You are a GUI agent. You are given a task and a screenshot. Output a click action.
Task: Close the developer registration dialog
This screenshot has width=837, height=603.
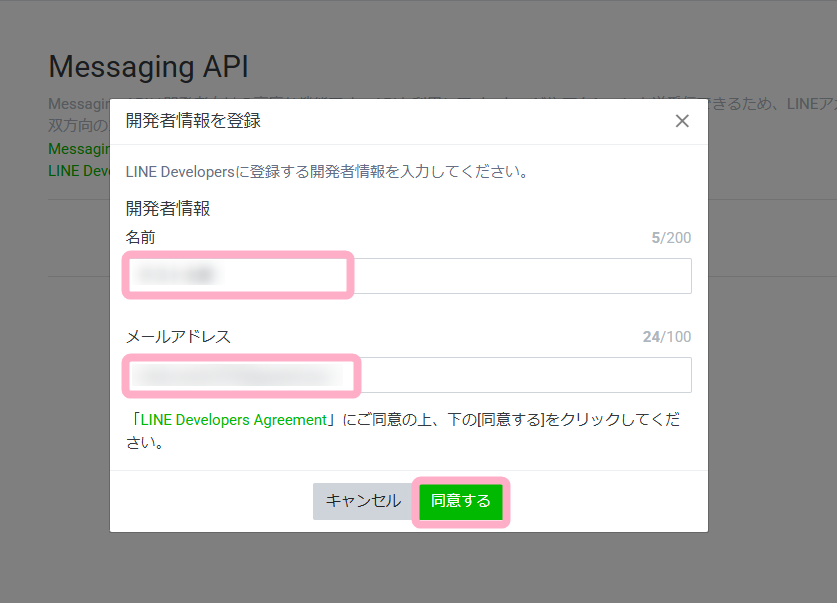(x=682, y=121)
